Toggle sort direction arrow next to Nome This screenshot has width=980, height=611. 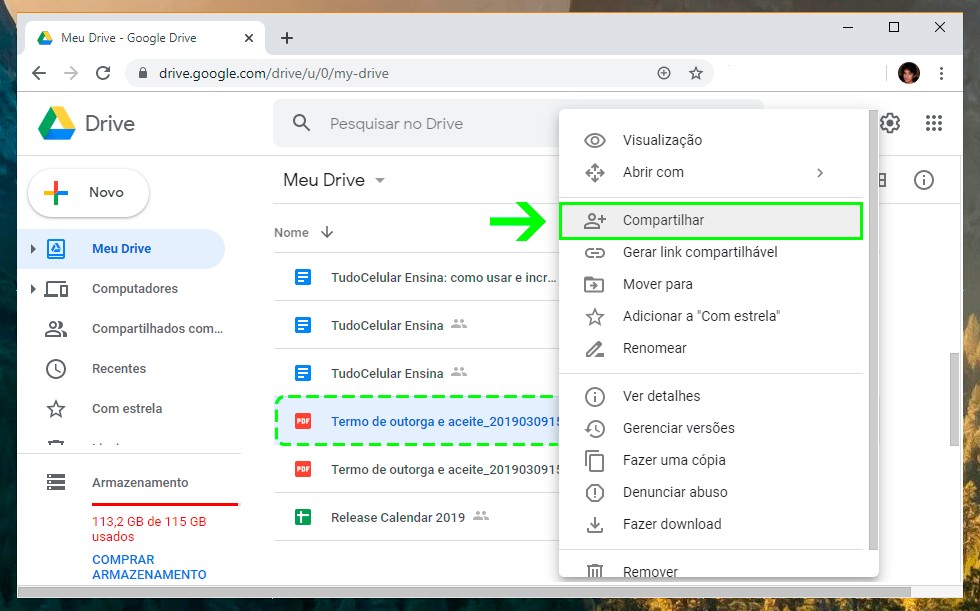(x=327, y=232)
